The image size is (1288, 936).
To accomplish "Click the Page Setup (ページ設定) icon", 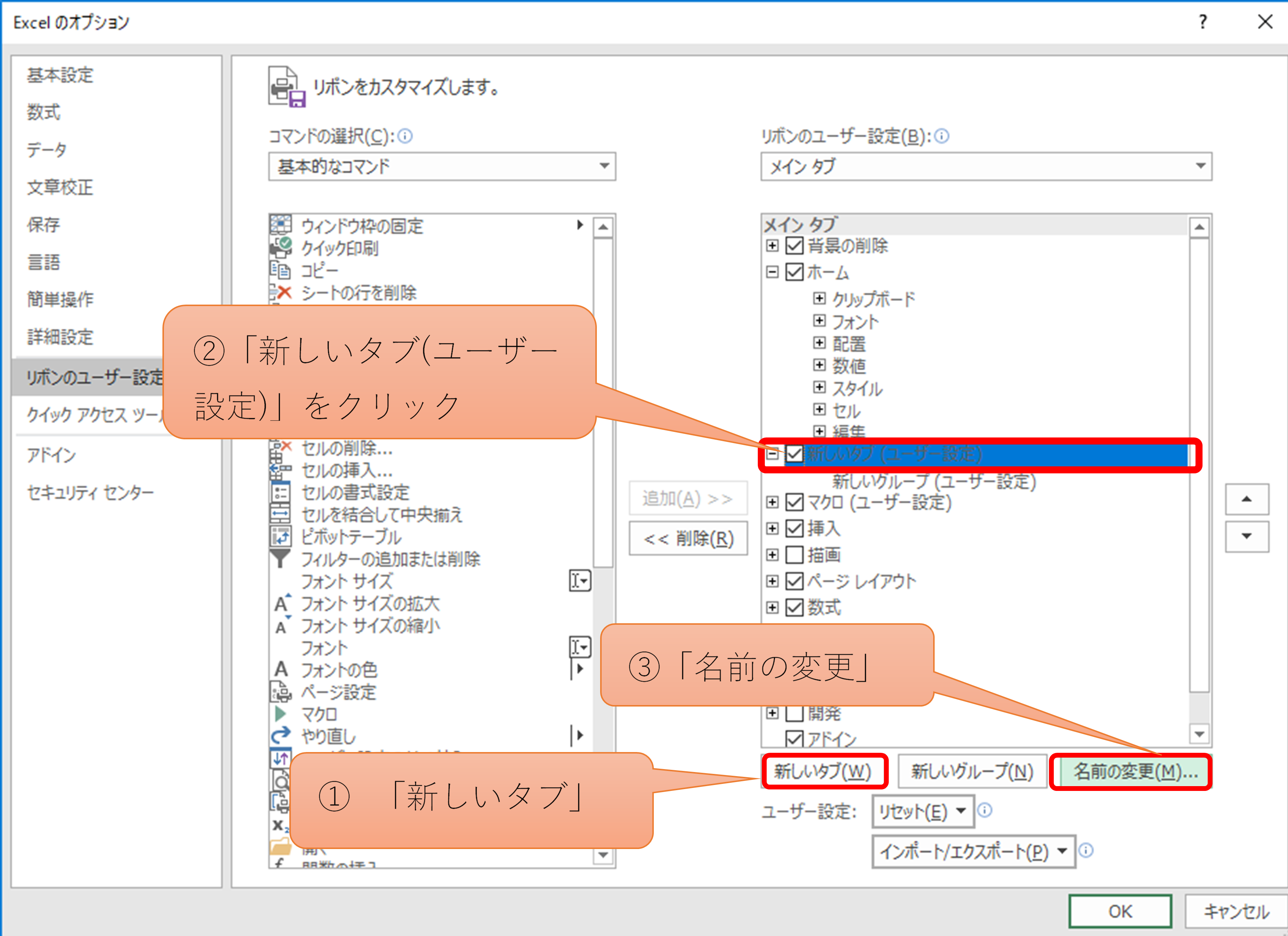I will [x=280, y=691].
